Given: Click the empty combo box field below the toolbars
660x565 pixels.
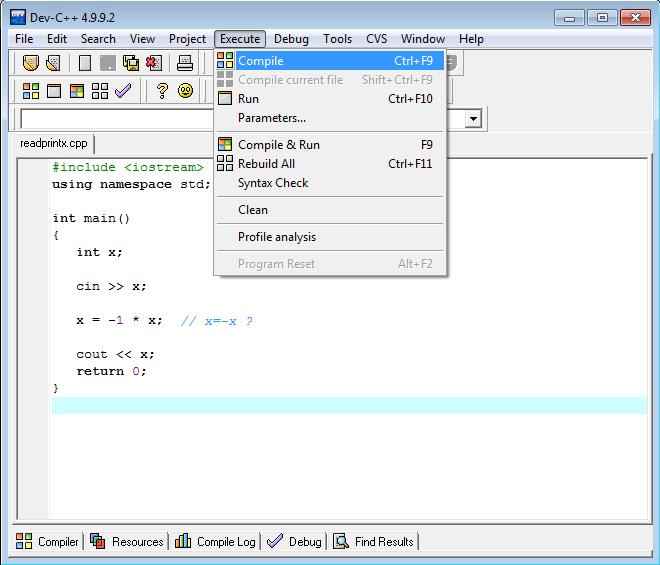Looking at the screenshot, I should 117,119.
